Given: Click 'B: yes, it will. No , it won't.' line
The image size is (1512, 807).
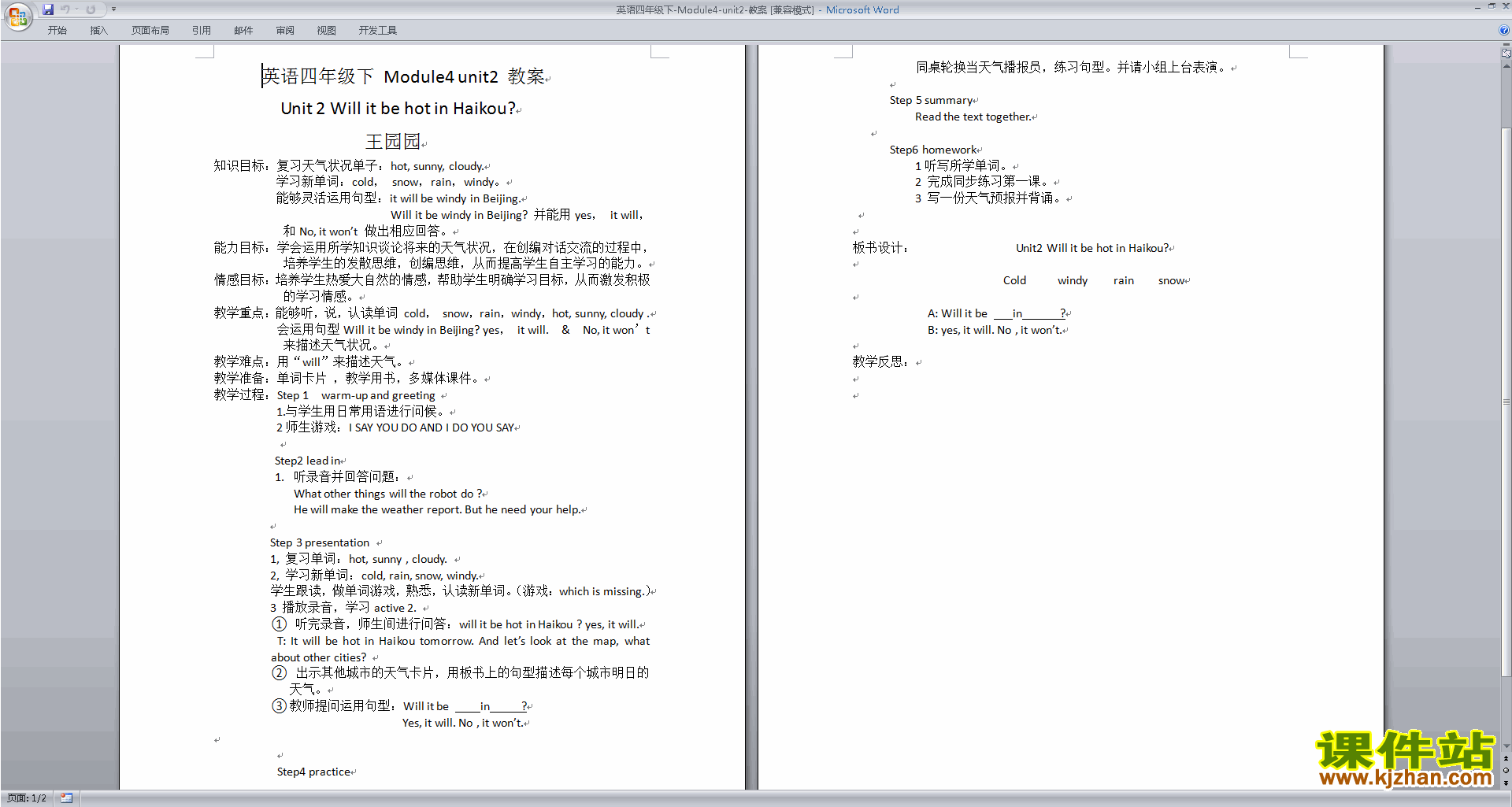Looking at the screenshot, I should click(x=995, y=330).
